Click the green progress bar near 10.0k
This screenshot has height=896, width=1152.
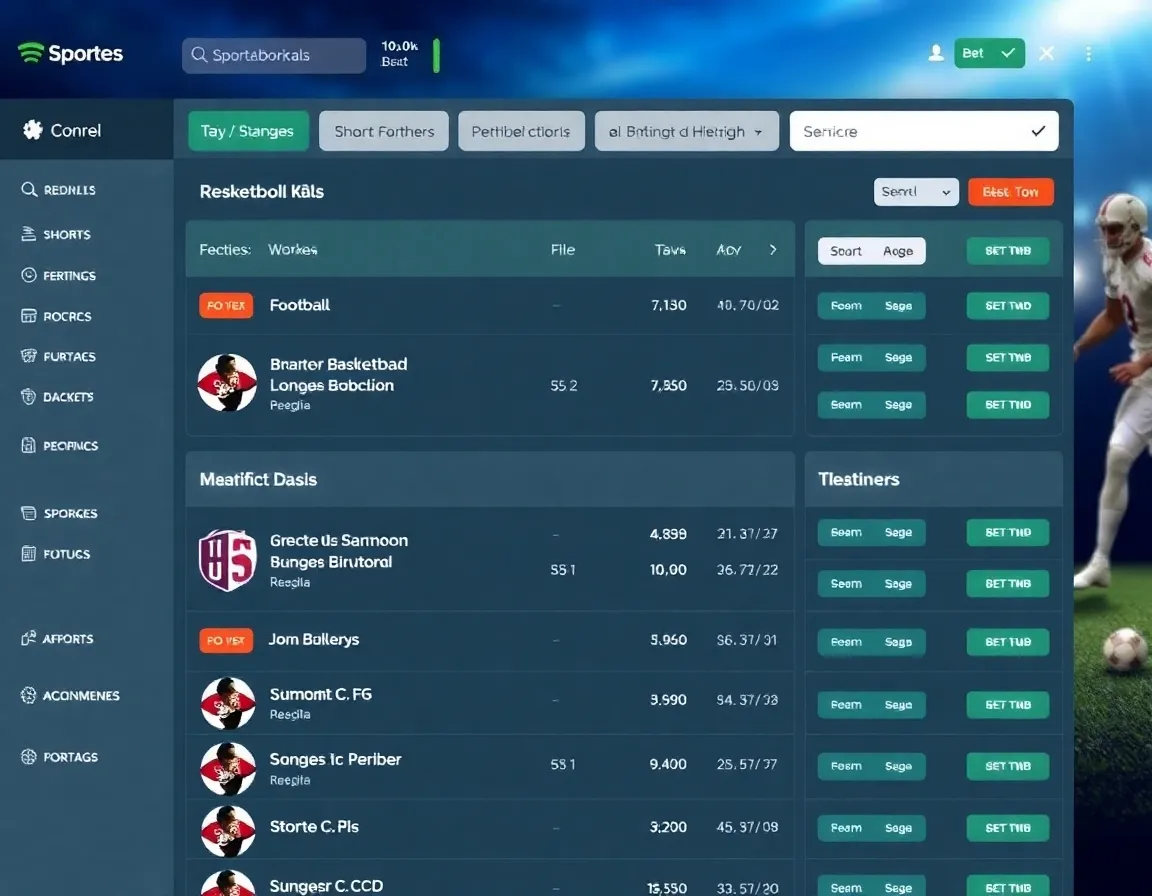pyautogui.click(x=435, y=57)
